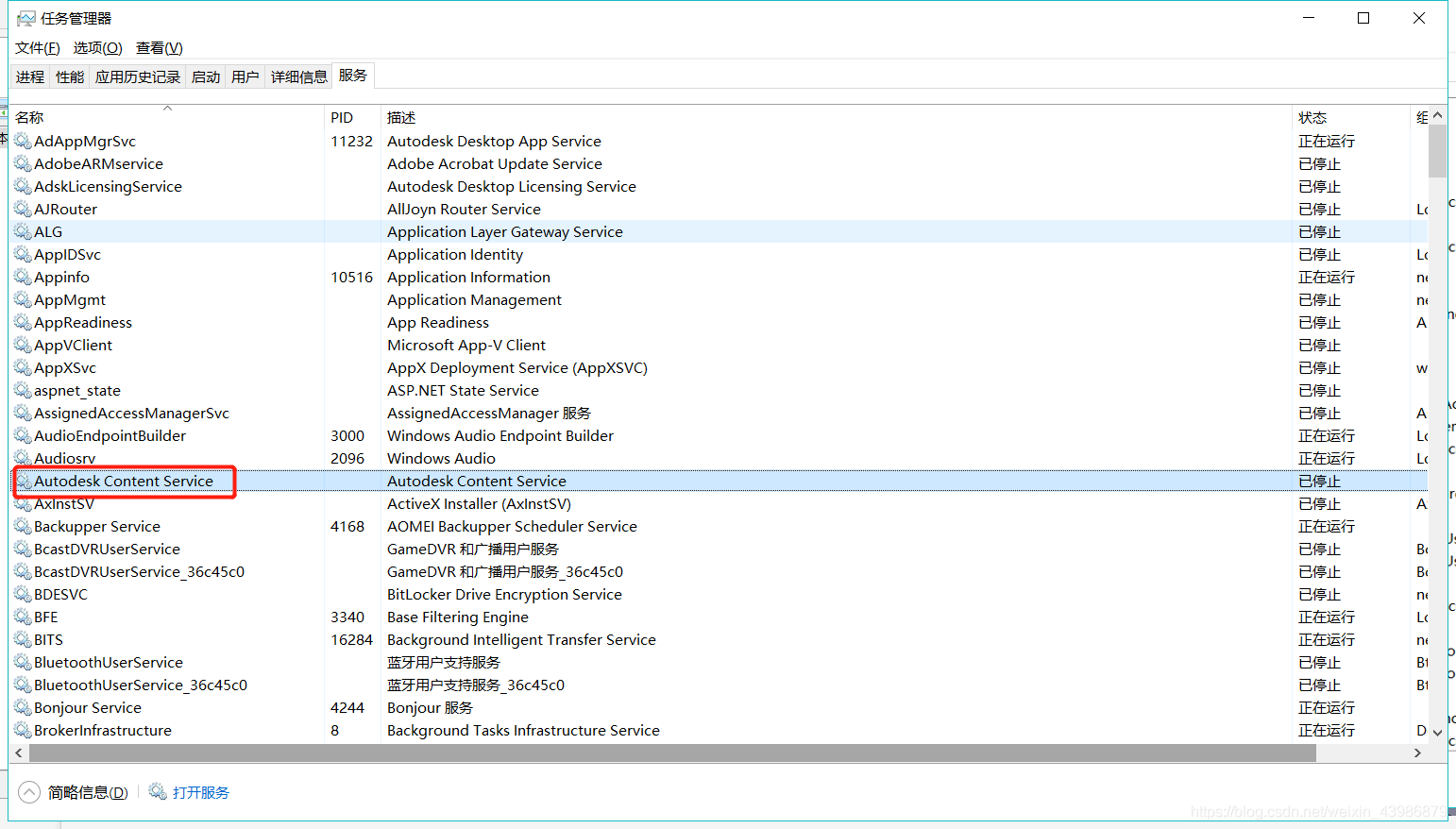Click the Task Manager title bar icon
Screen dimensions: 1456x829
25,18
